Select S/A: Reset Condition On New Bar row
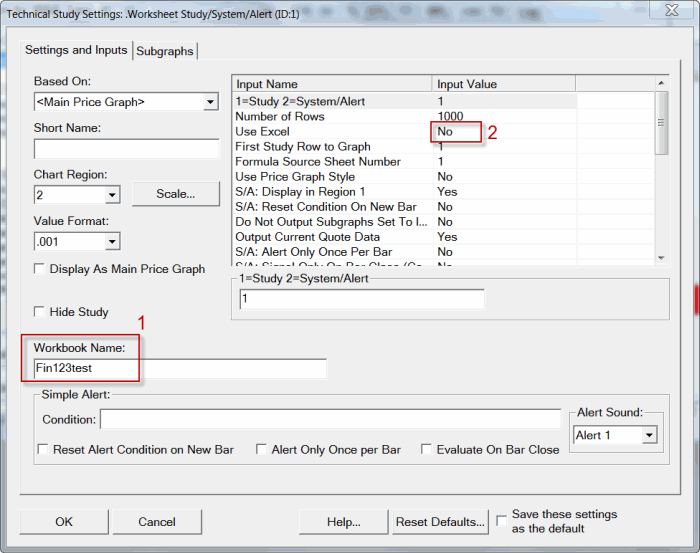Screen dimensions: 700x553 [x=404, y=207]
